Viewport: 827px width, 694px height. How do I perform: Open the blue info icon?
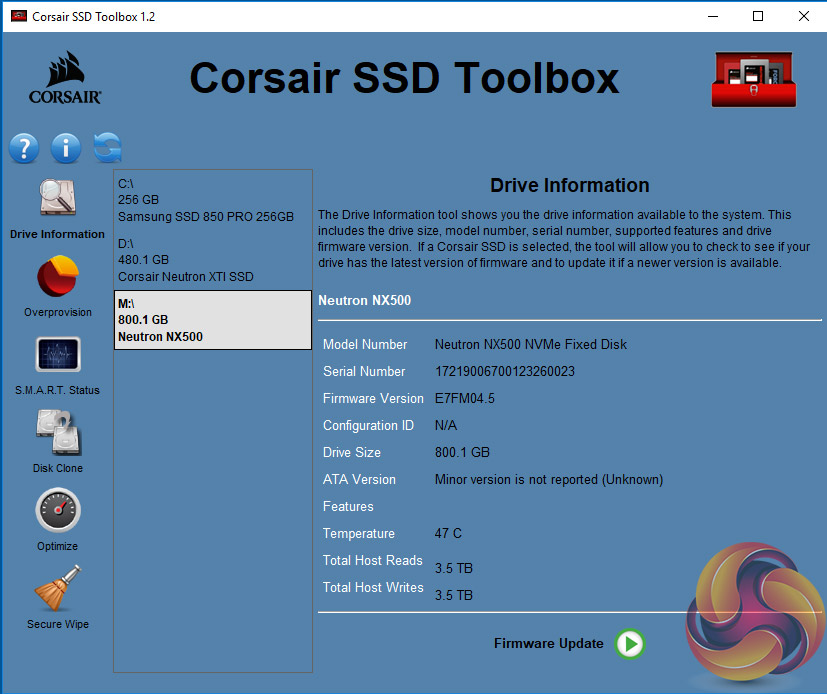tap(66, 148)
